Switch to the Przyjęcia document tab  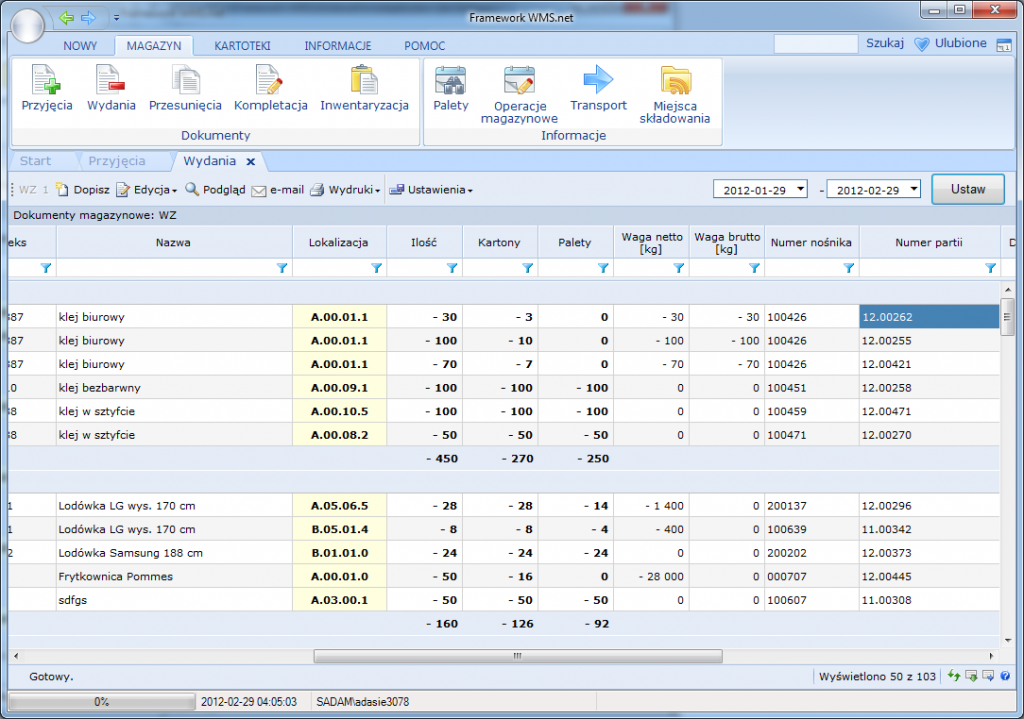point(116,161)
